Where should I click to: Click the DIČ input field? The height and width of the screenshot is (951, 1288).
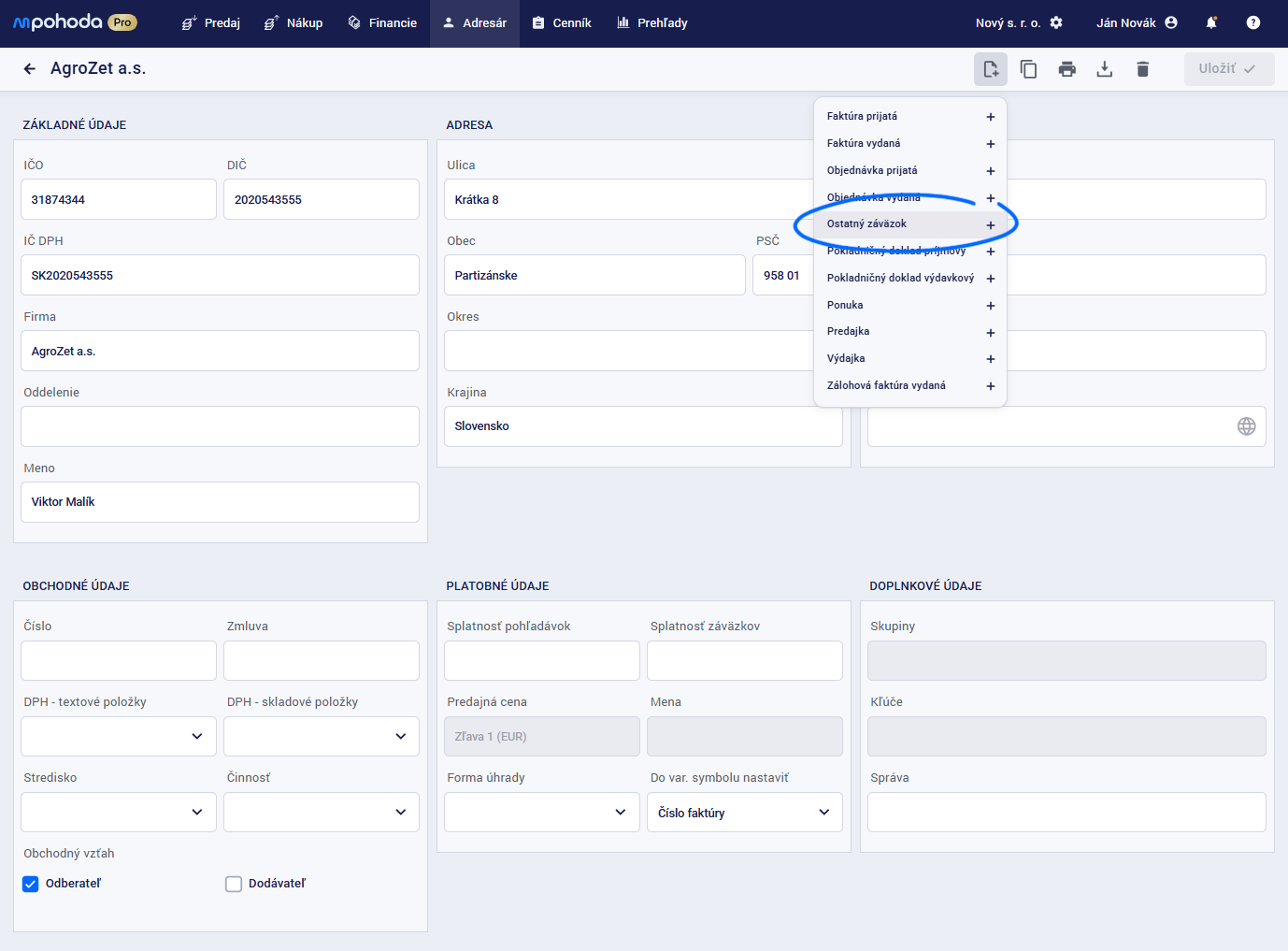point(322,199)
